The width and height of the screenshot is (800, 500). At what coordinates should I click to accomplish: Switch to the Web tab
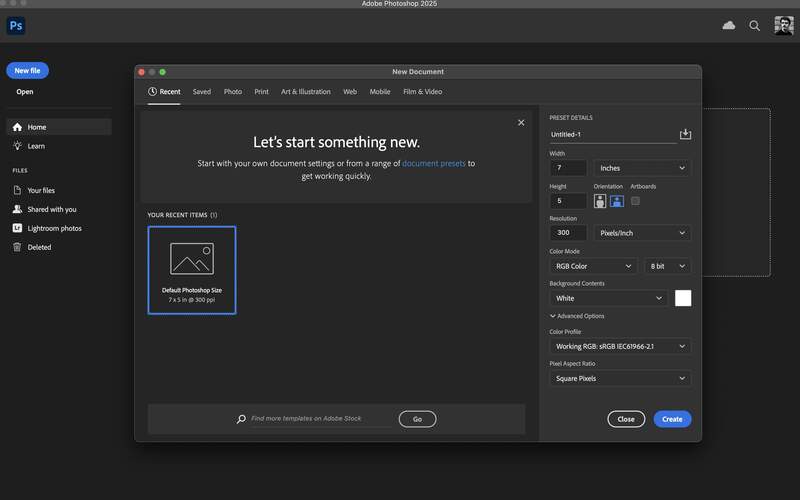pyautogui.click(x=350, y=92)
